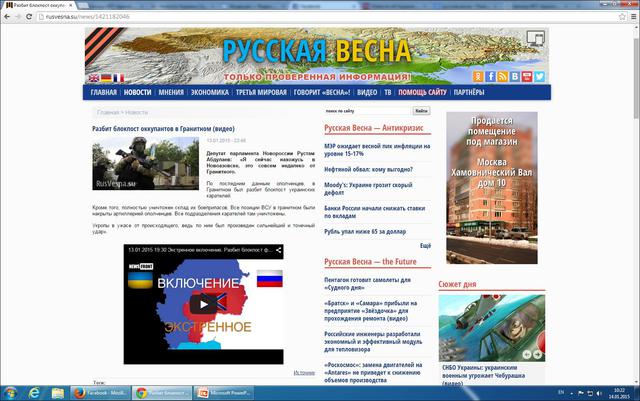Image resolution: width=640 pixels, height=401 pixels.
Task: Open File Explorer from the taskbar
Action: pyautogui.click(x=58, y=393)
